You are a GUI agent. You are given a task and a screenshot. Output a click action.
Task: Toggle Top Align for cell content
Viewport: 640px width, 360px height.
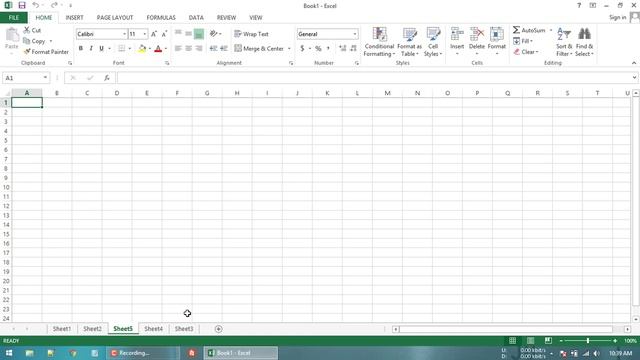(x=178, y=34)
